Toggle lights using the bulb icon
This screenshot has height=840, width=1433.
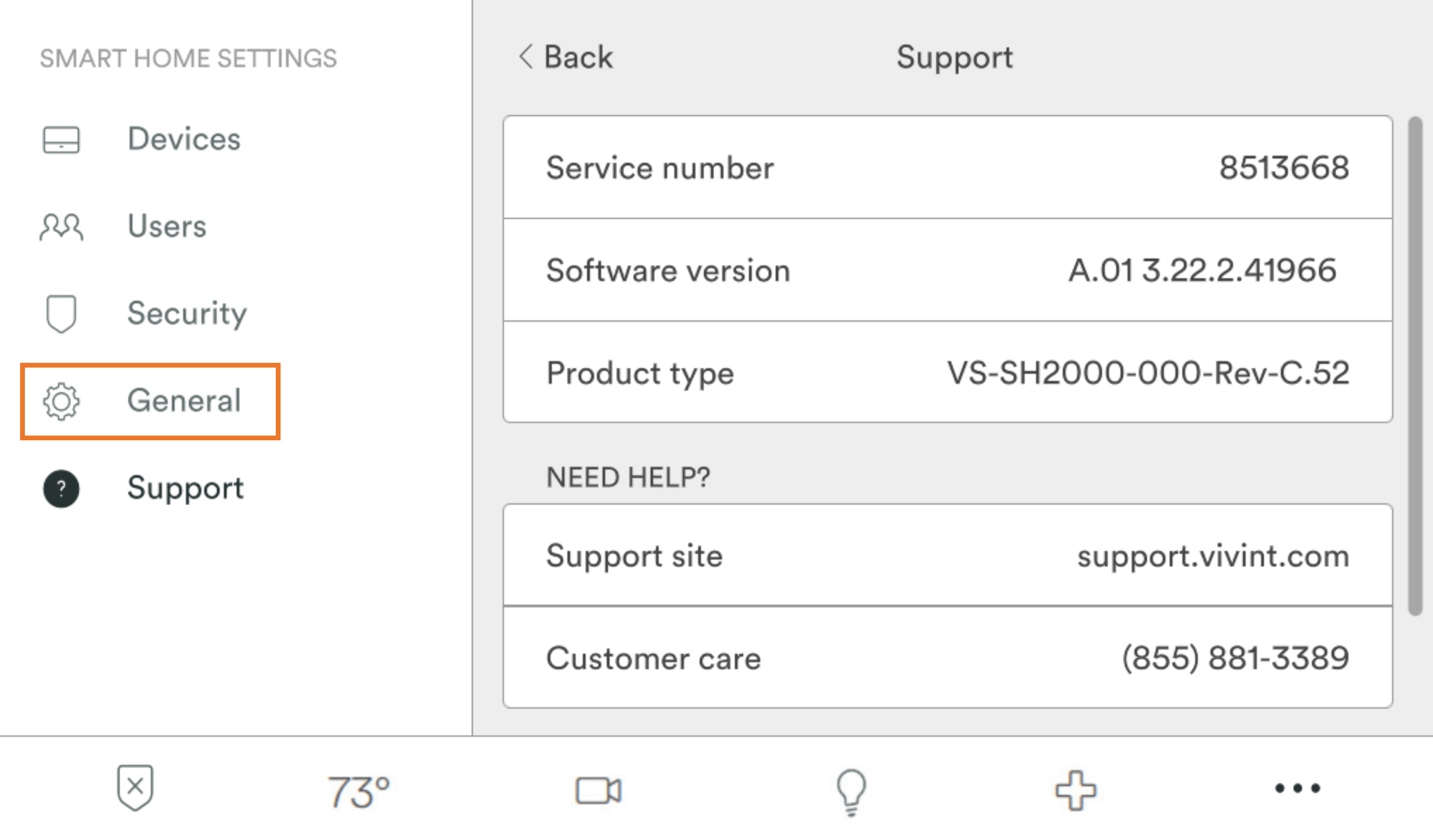pyautogui.click(x=850, y=791)
